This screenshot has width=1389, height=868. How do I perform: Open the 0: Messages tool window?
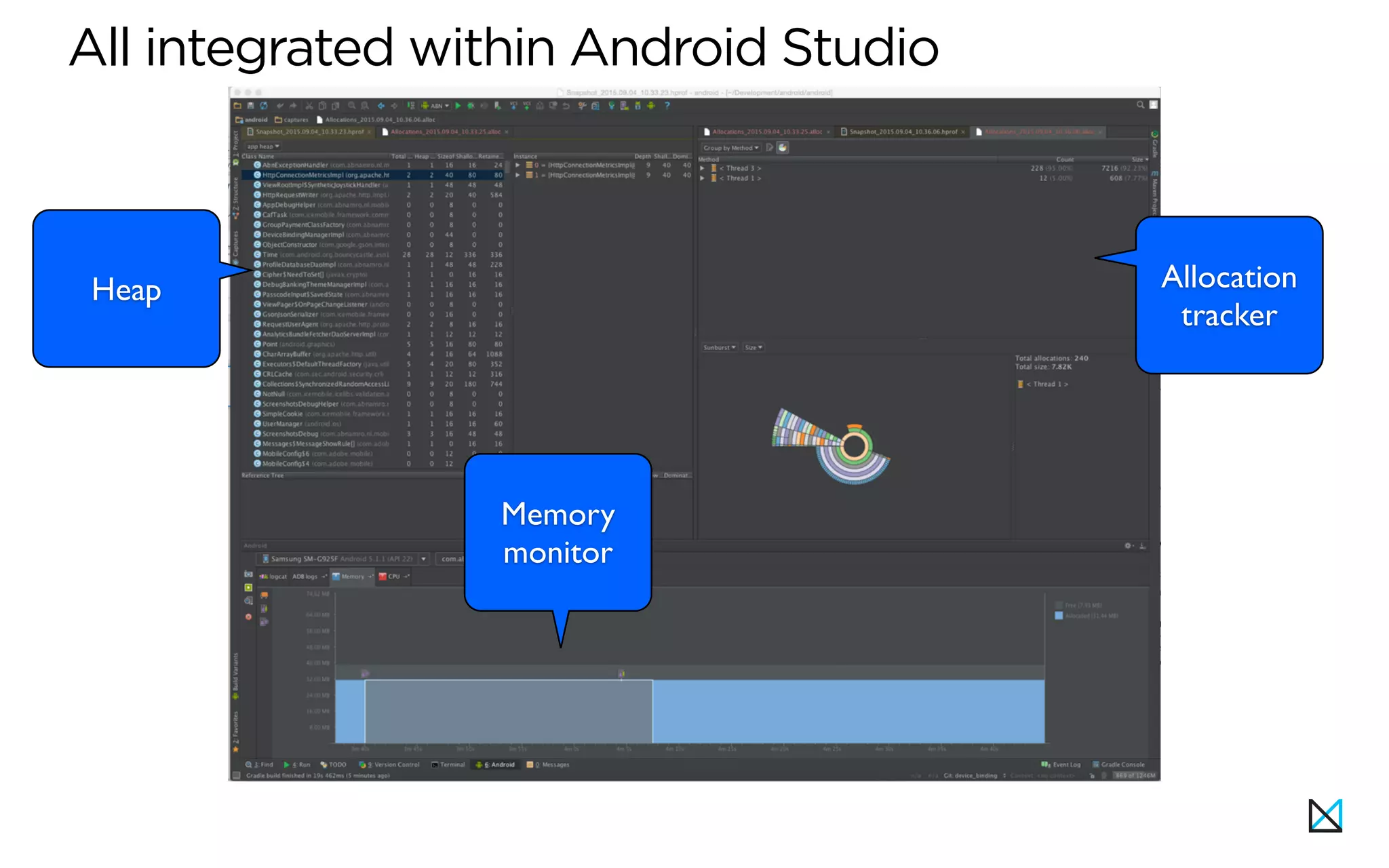(x=548, y=765)
